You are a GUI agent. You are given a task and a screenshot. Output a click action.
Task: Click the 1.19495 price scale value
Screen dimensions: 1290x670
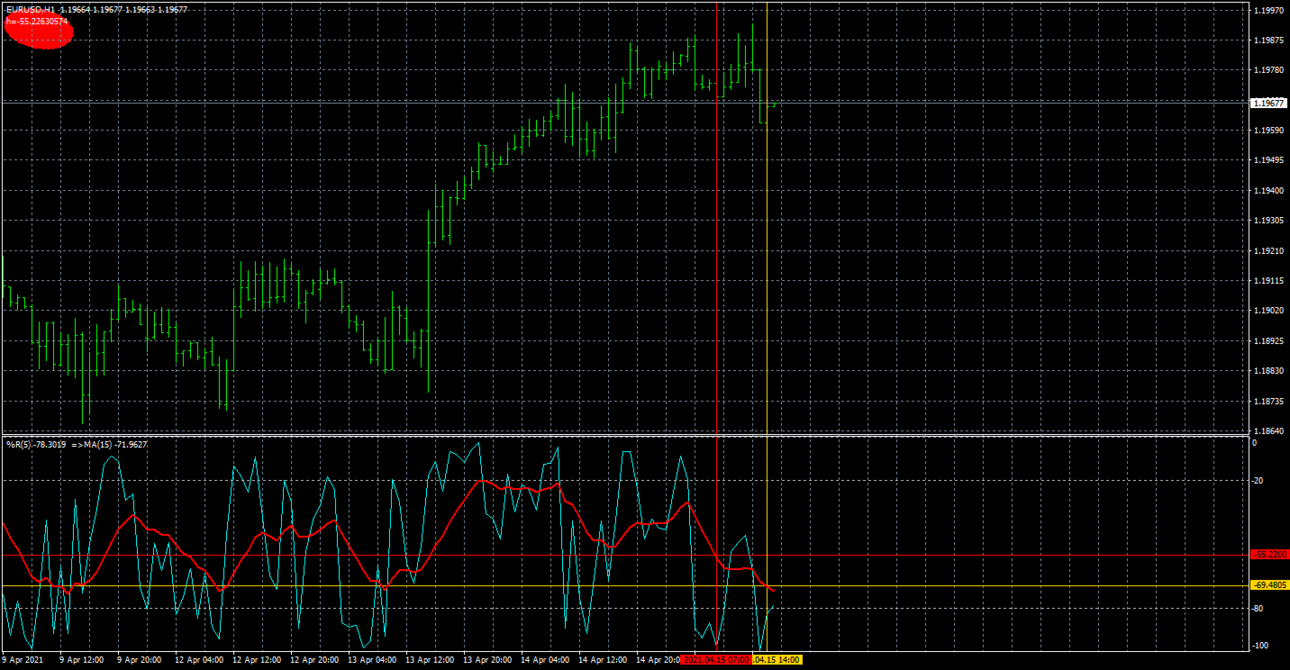coord(1268,160)
